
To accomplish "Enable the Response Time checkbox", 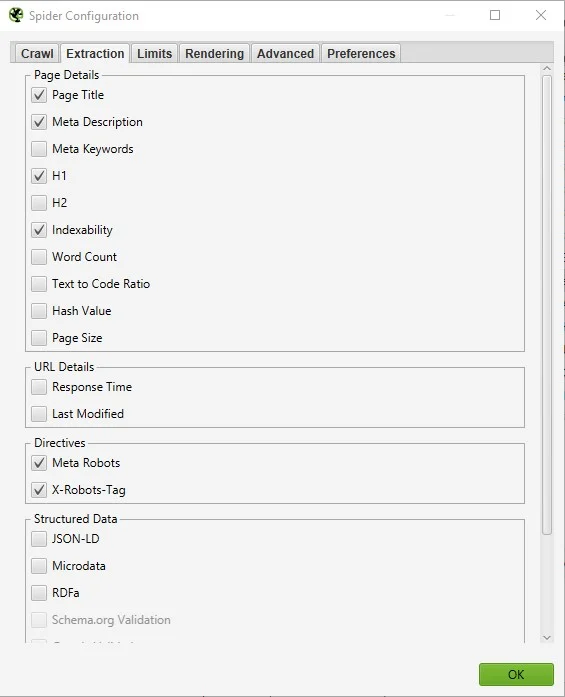I will (x=39, y=387).
